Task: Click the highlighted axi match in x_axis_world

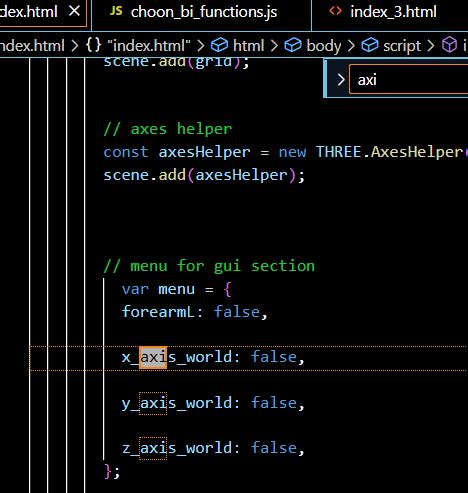Action: pos(153,357)
